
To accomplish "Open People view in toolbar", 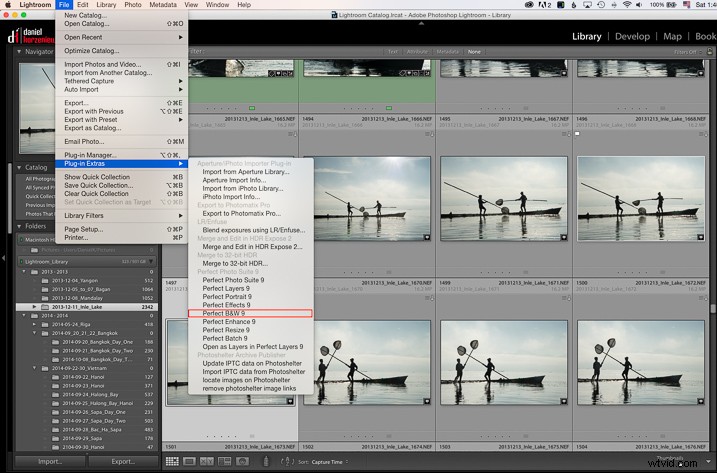I will coord(241,461).
